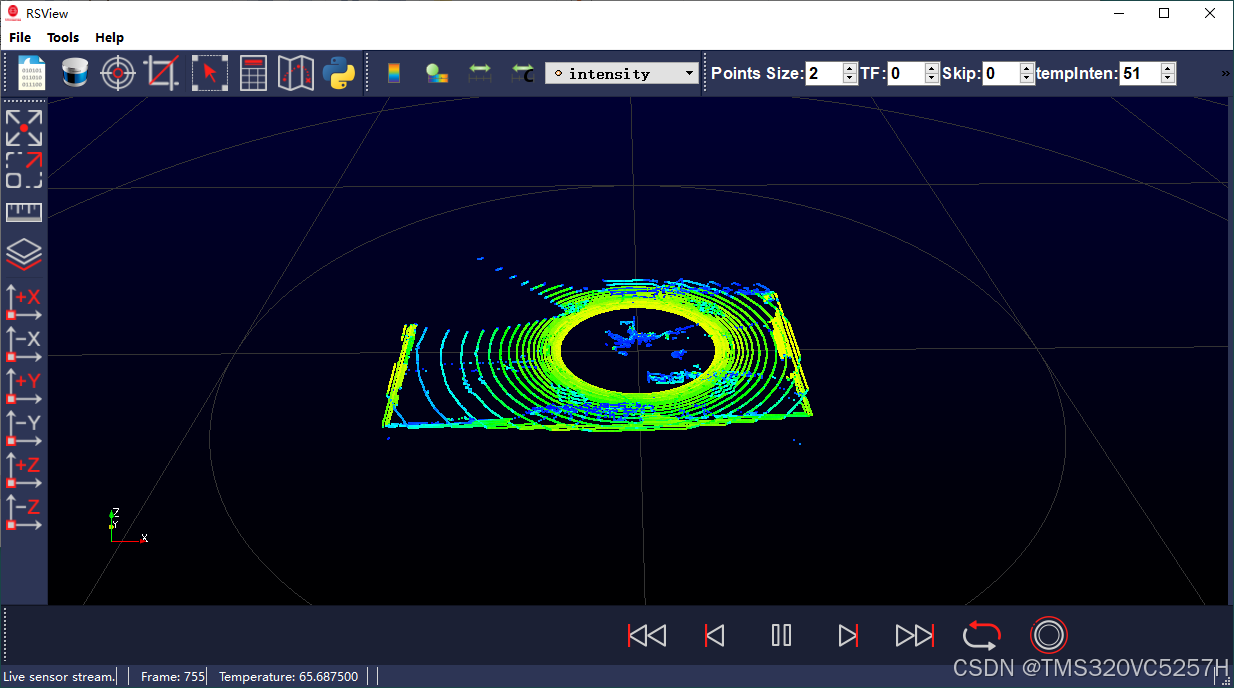Click the Skip value field
This screenshot has width=1234, height=688.
[x=1001, y=73]
